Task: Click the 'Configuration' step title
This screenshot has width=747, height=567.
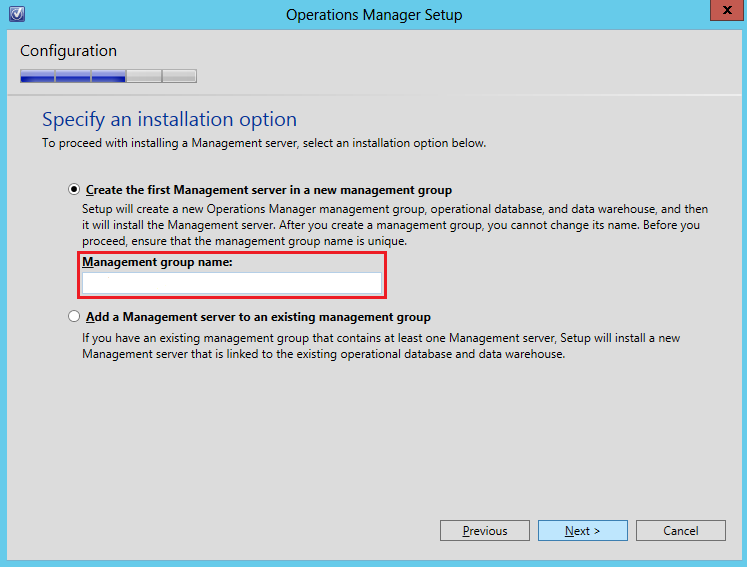Action: (x=68, y=51)
